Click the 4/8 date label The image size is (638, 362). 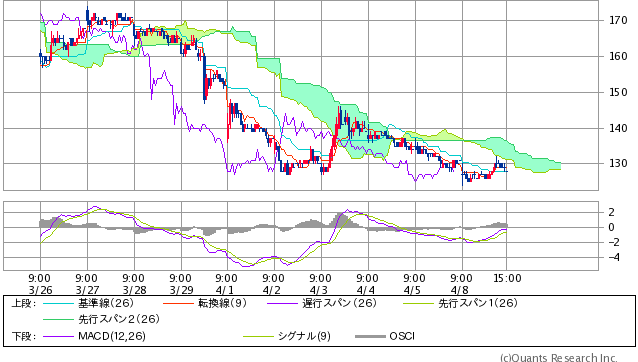(x=460, y=290)
